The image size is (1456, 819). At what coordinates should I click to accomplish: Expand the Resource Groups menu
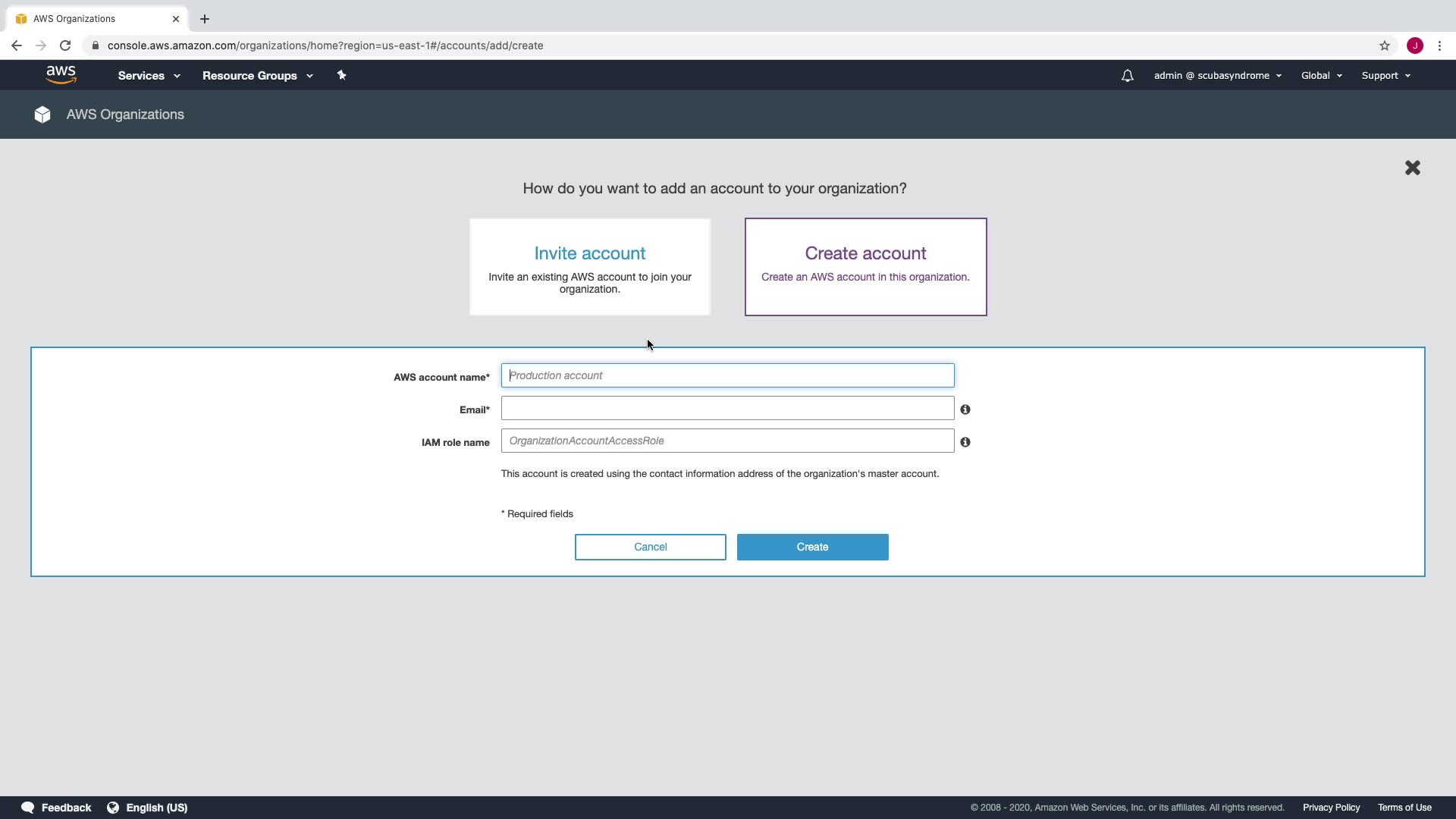pos(257,76)
